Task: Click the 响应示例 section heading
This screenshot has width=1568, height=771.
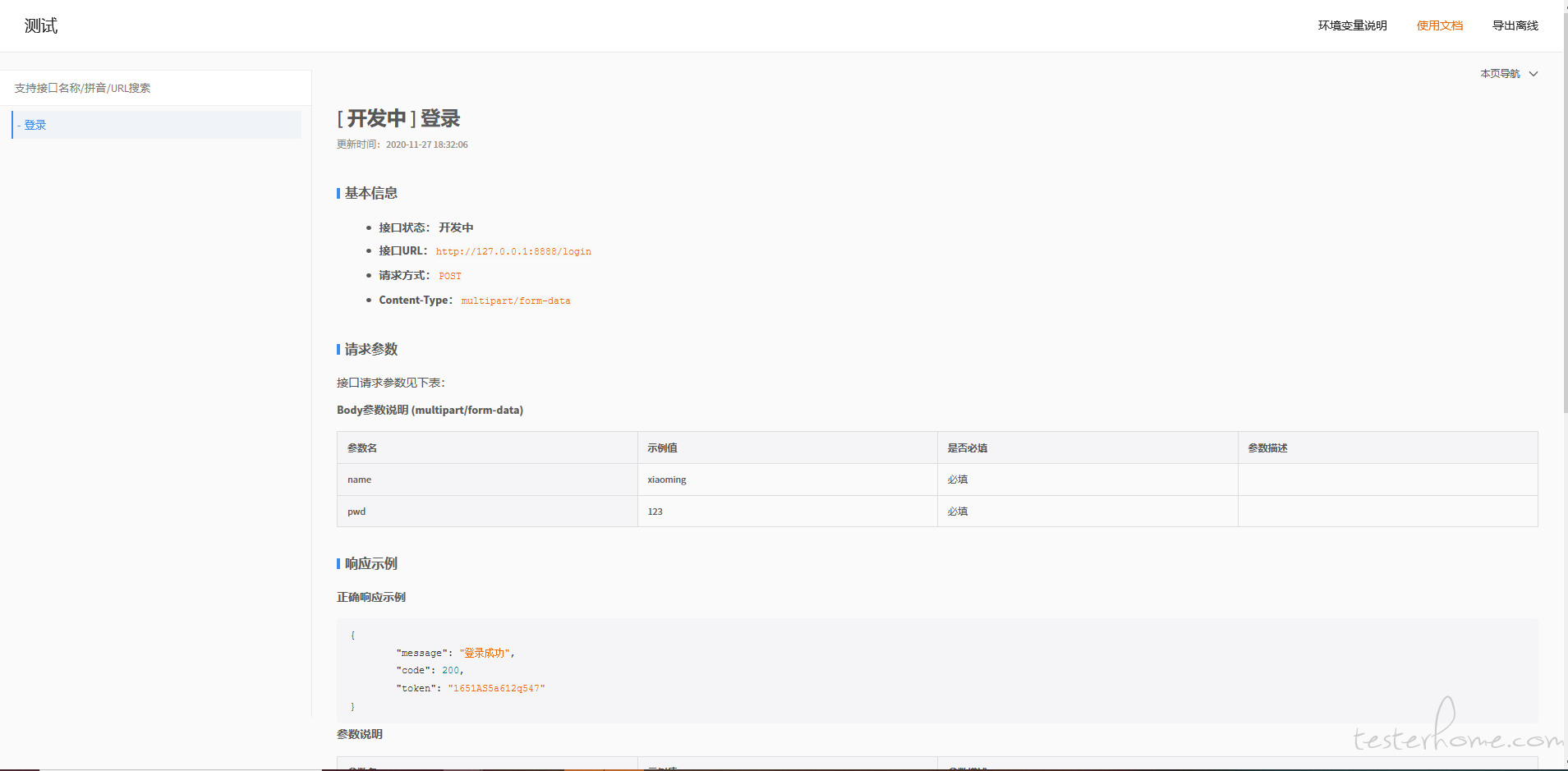Action: [370, 563]
